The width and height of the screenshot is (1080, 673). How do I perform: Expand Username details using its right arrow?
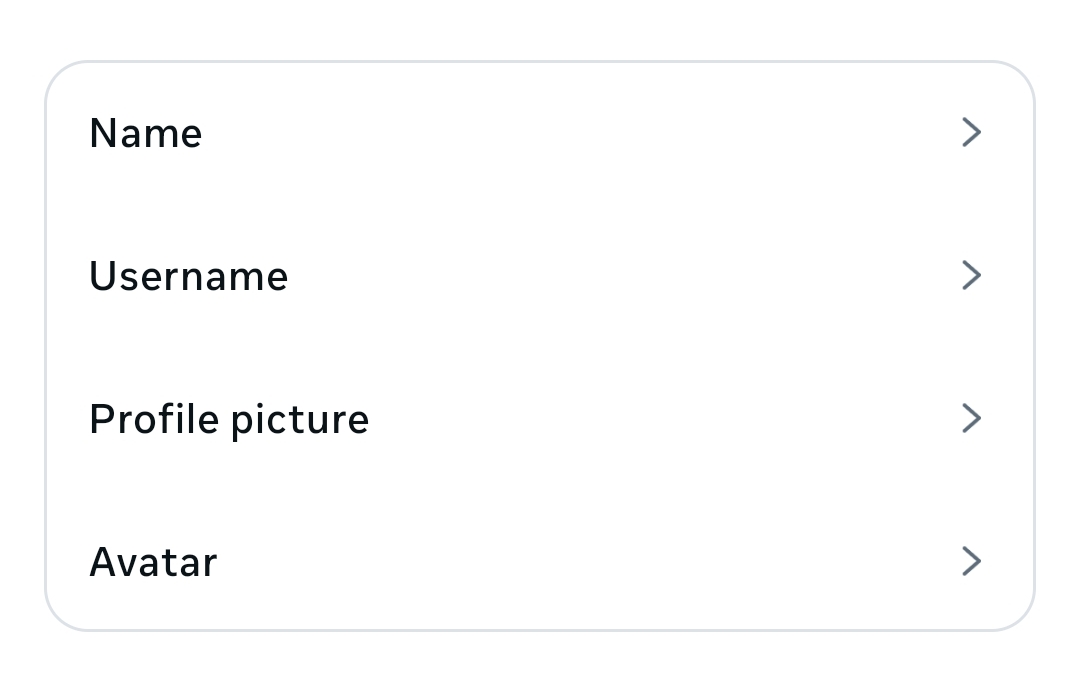coord(971,275)
